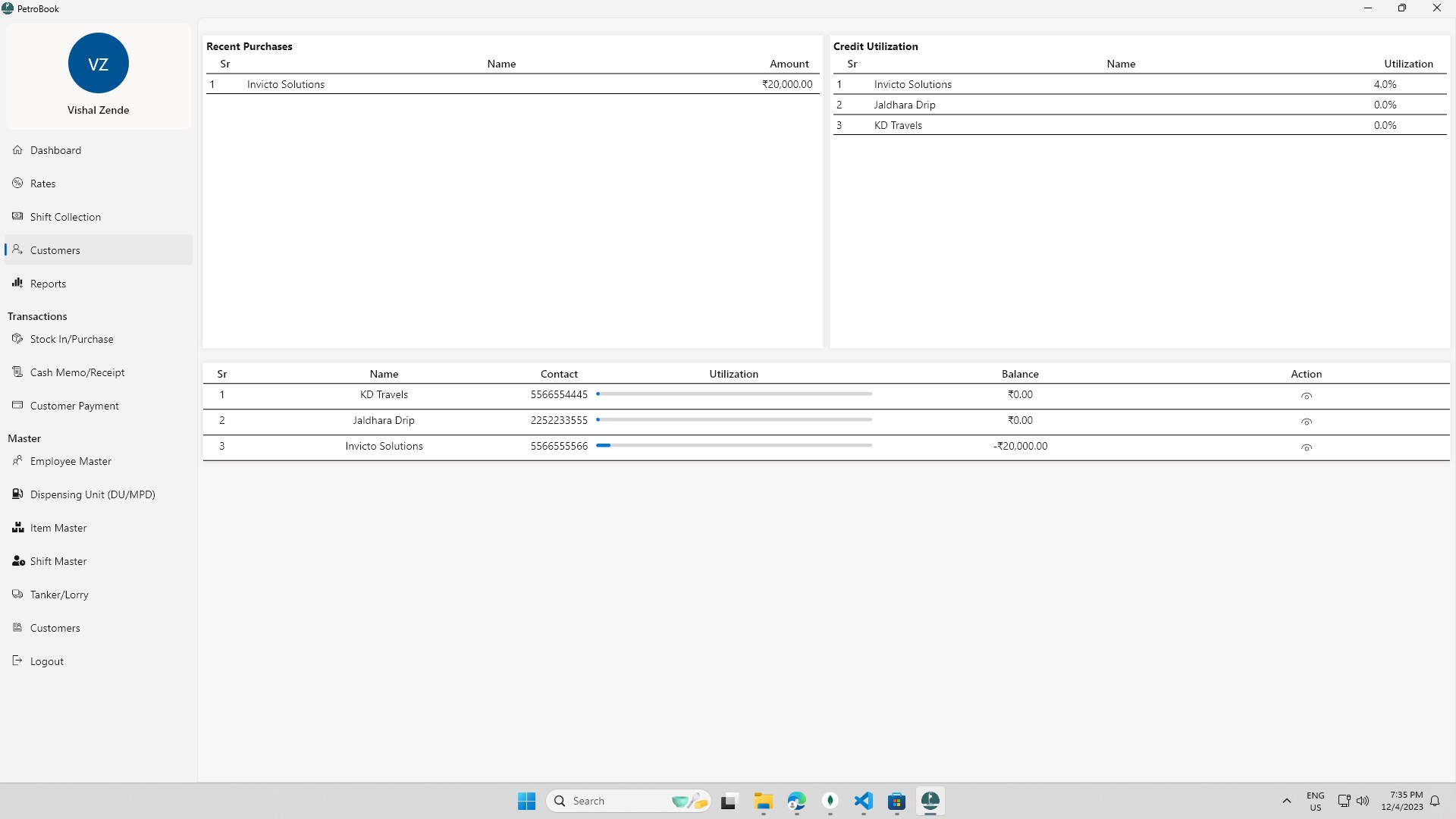Open Cash Memo/Receipt
Image resolution: width=1456 pixels, height=819 pixels.
pos(98,372)
